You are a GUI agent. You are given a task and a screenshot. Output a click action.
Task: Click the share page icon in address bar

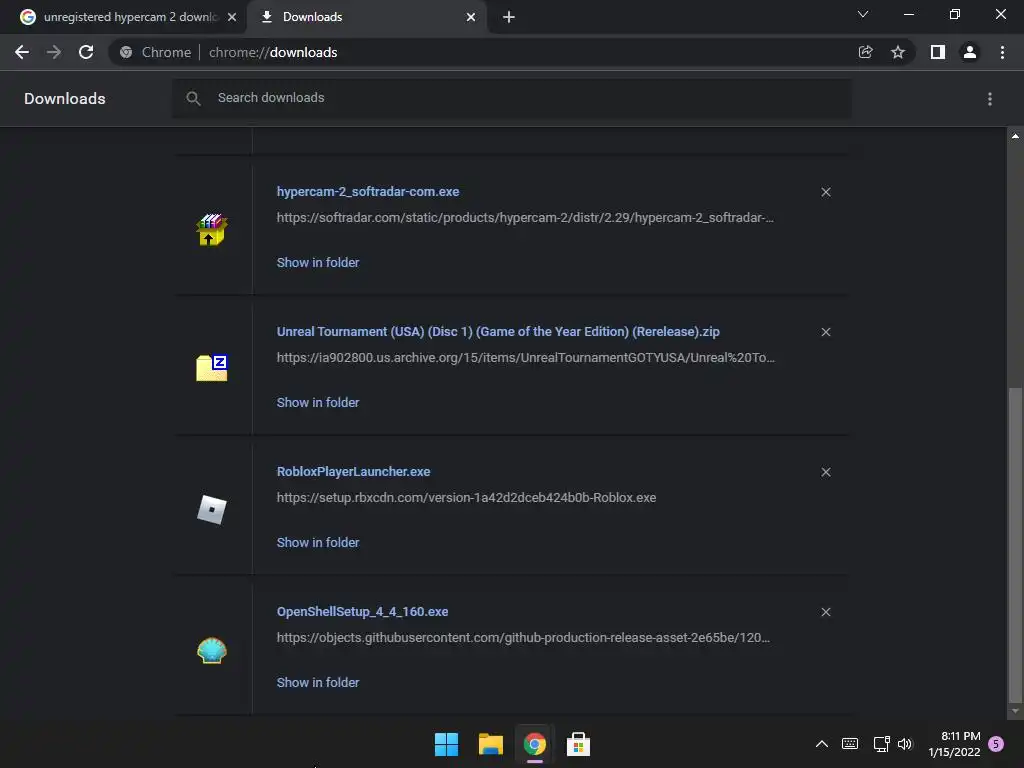[x=865, y=52]
